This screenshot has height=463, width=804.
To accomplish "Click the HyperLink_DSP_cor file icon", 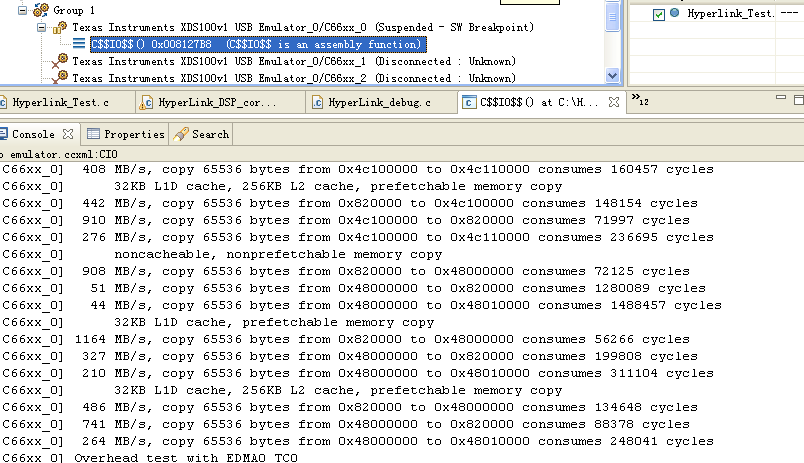I will point(146,103).
